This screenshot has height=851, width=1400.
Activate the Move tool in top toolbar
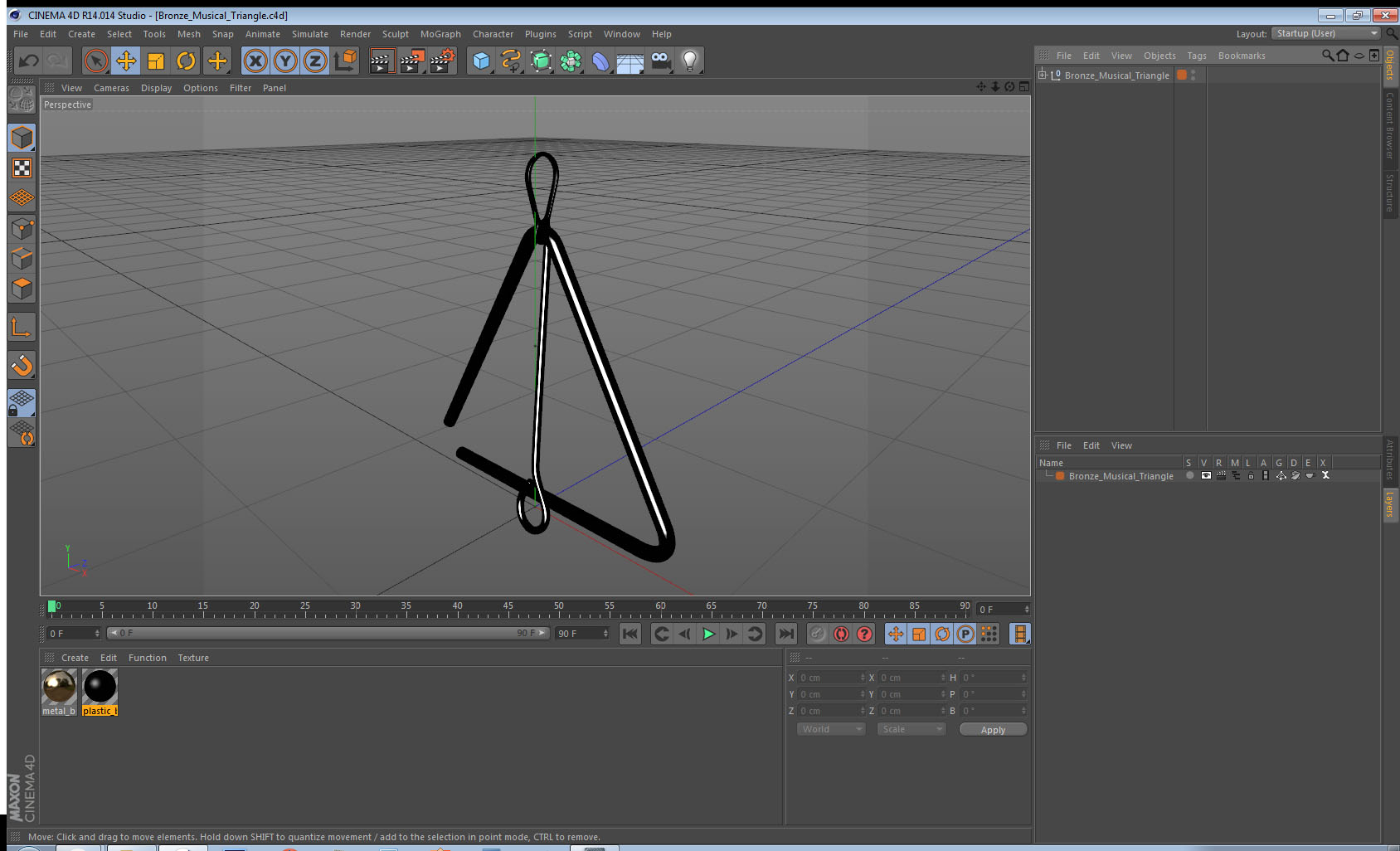click(x=126, y=61)
